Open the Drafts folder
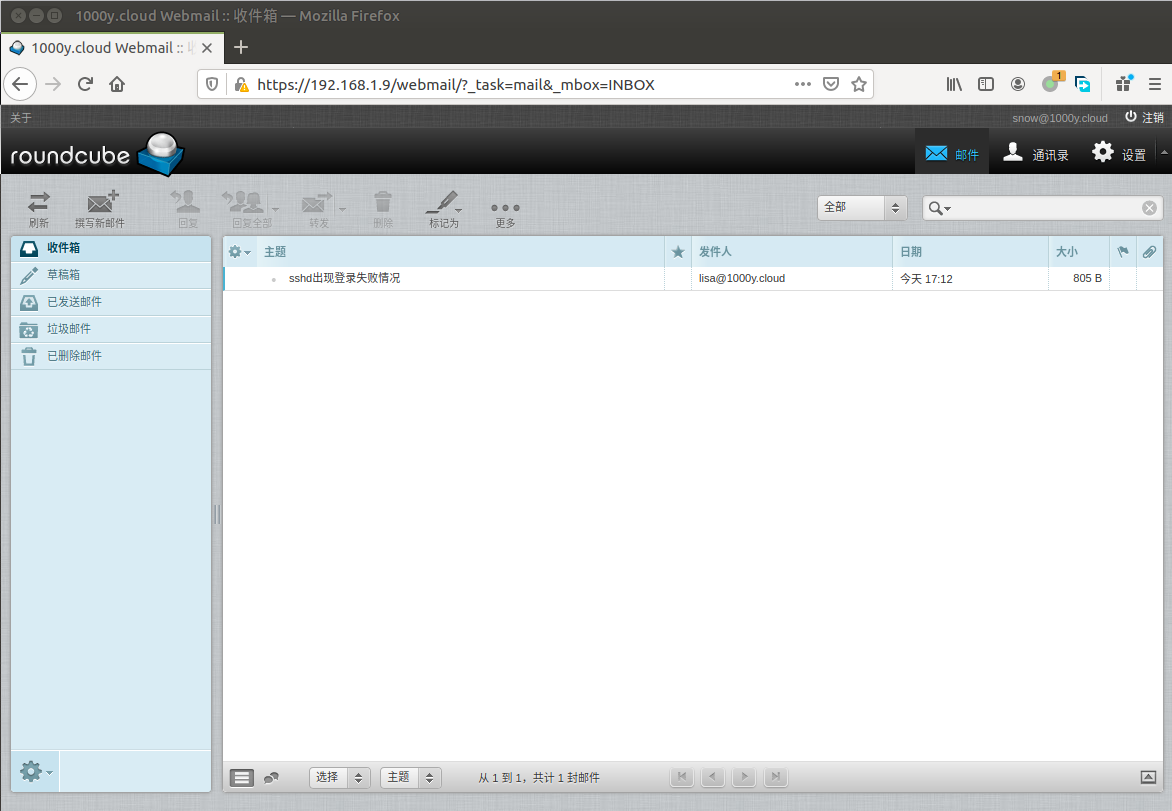This screenshot has height=811, width=1172. (x=64, y=274)
